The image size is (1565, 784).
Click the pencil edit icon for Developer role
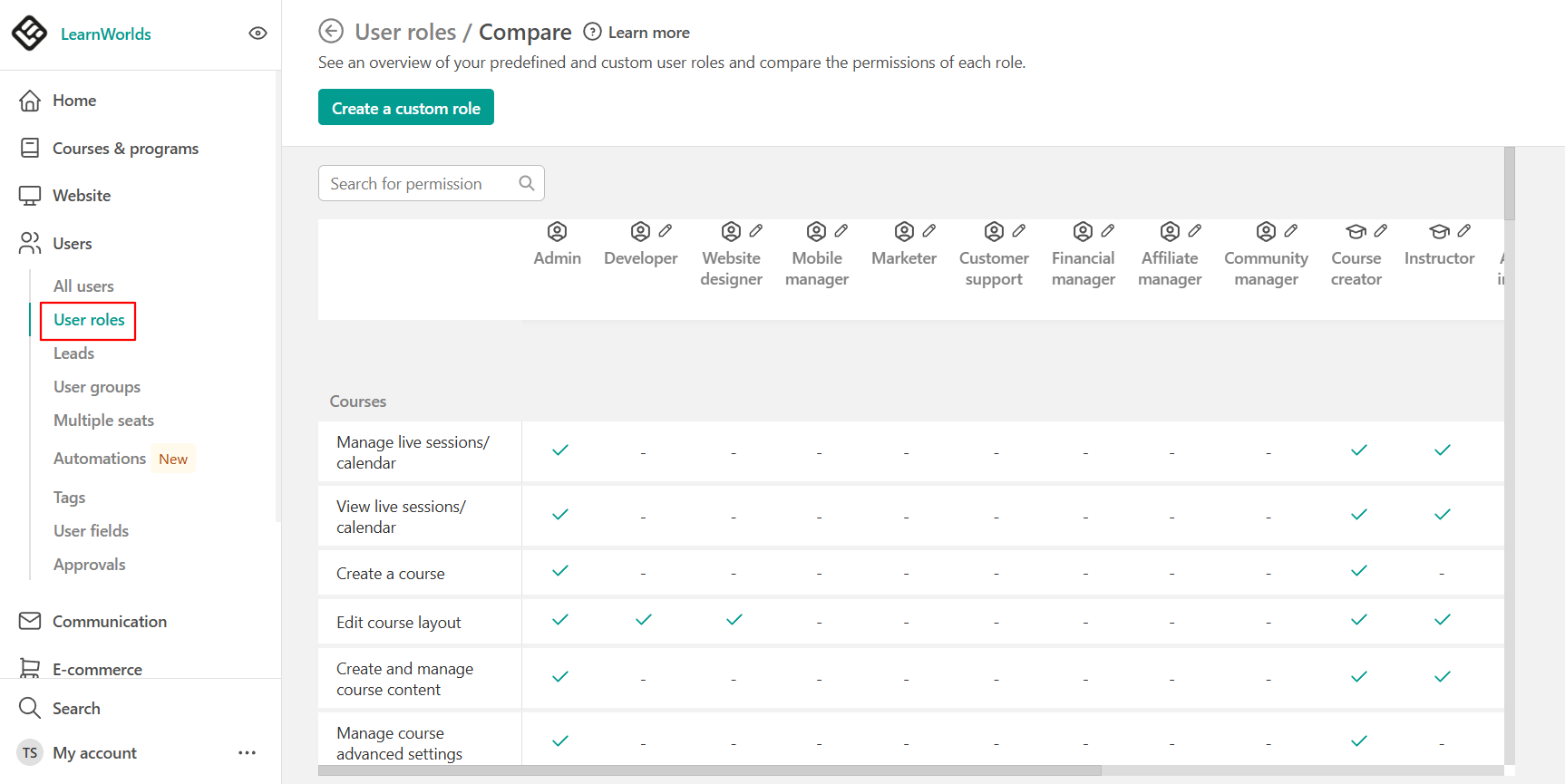(x=666, y=231)
